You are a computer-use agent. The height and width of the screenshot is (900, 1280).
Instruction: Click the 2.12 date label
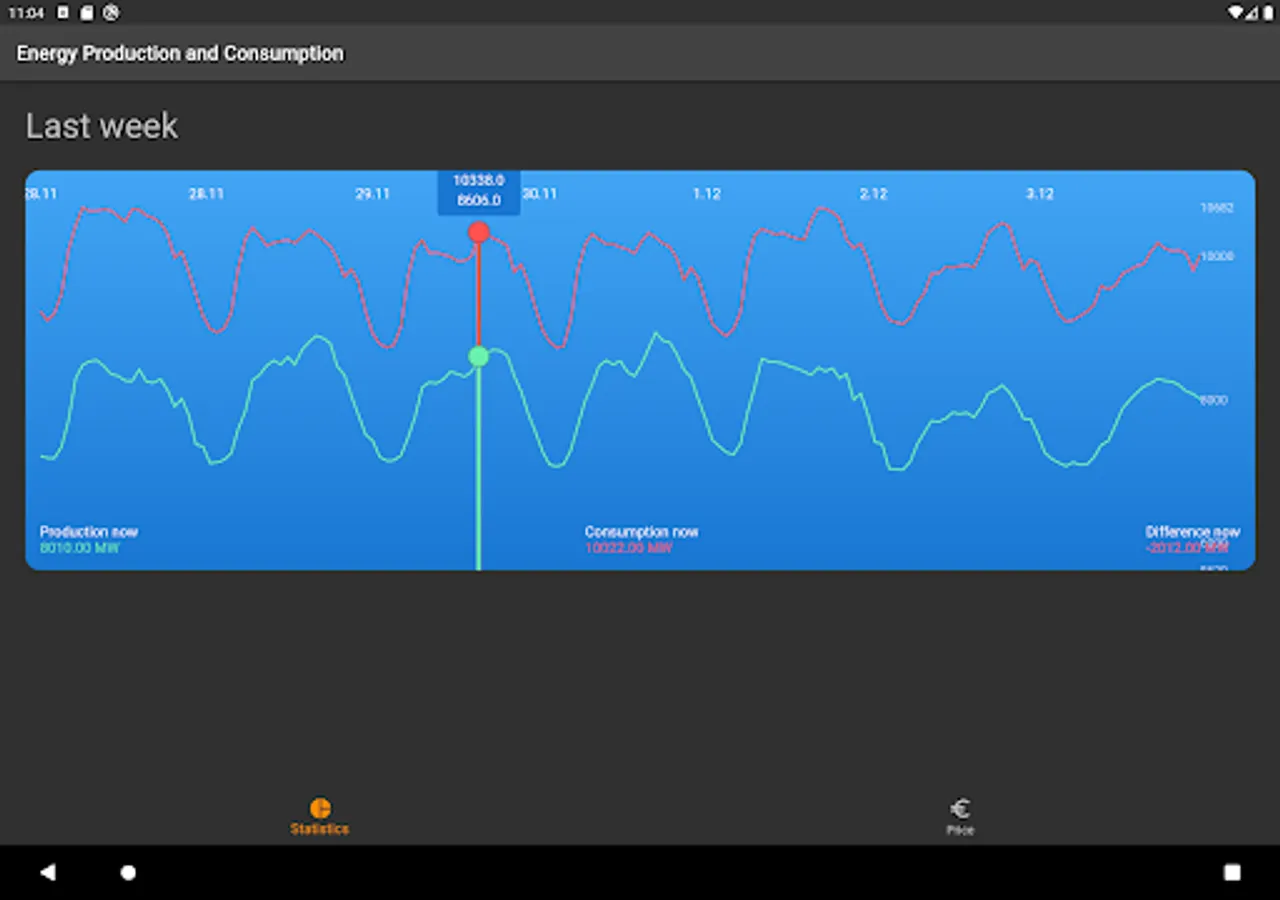874,194
